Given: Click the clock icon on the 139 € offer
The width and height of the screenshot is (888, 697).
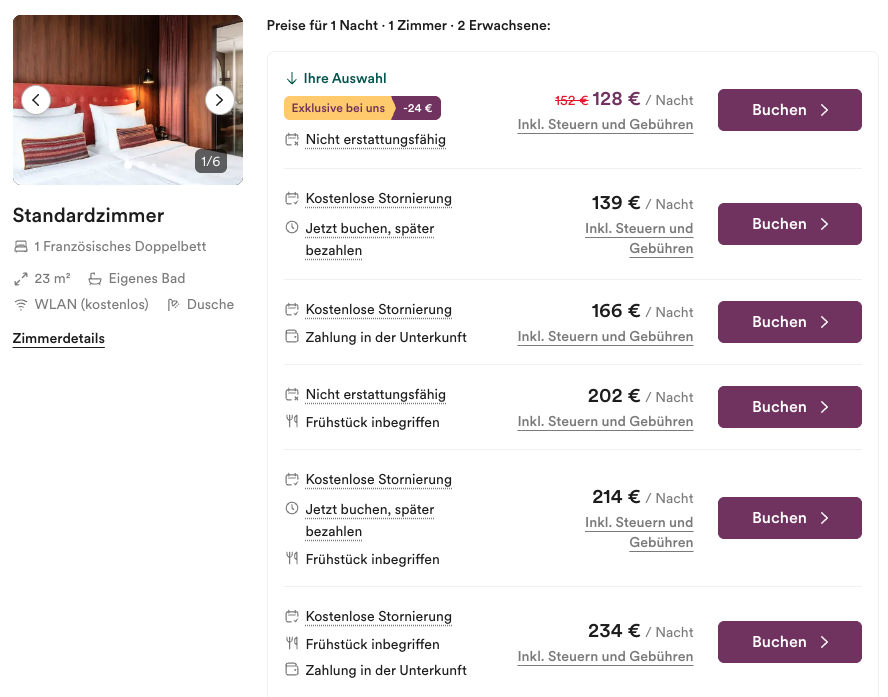Looking at the screenshot, I should (292, 228).
